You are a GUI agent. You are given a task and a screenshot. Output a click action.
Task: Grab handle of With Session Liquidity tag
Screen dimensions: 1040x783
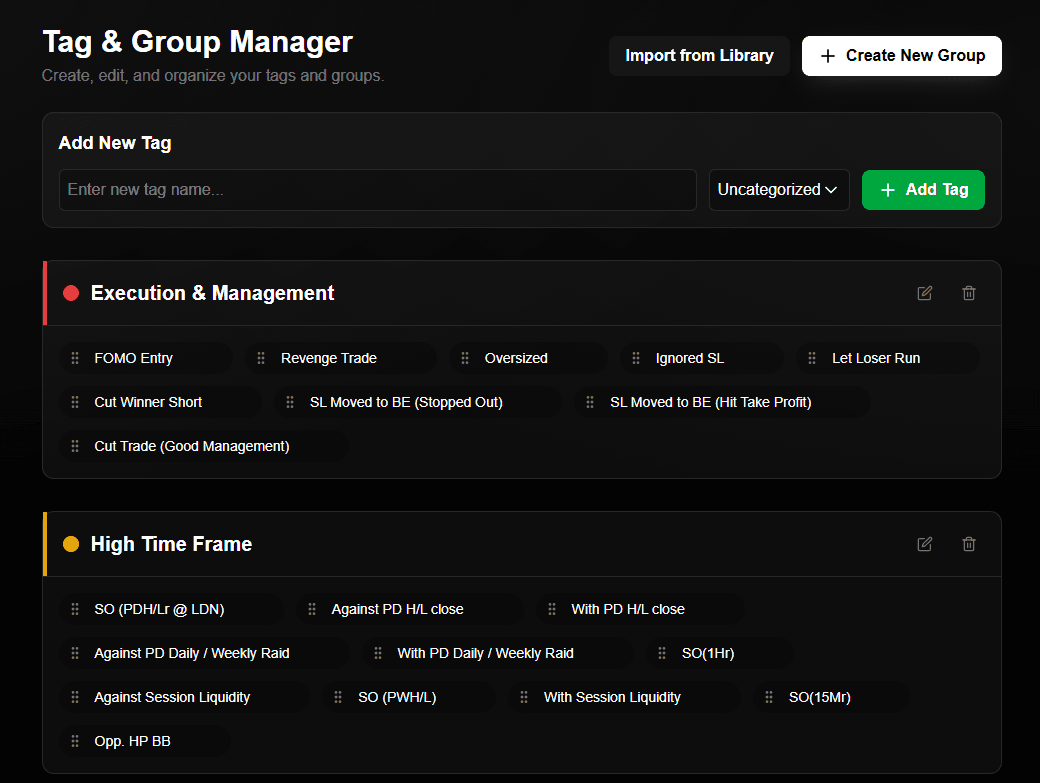tap(524, 697)
